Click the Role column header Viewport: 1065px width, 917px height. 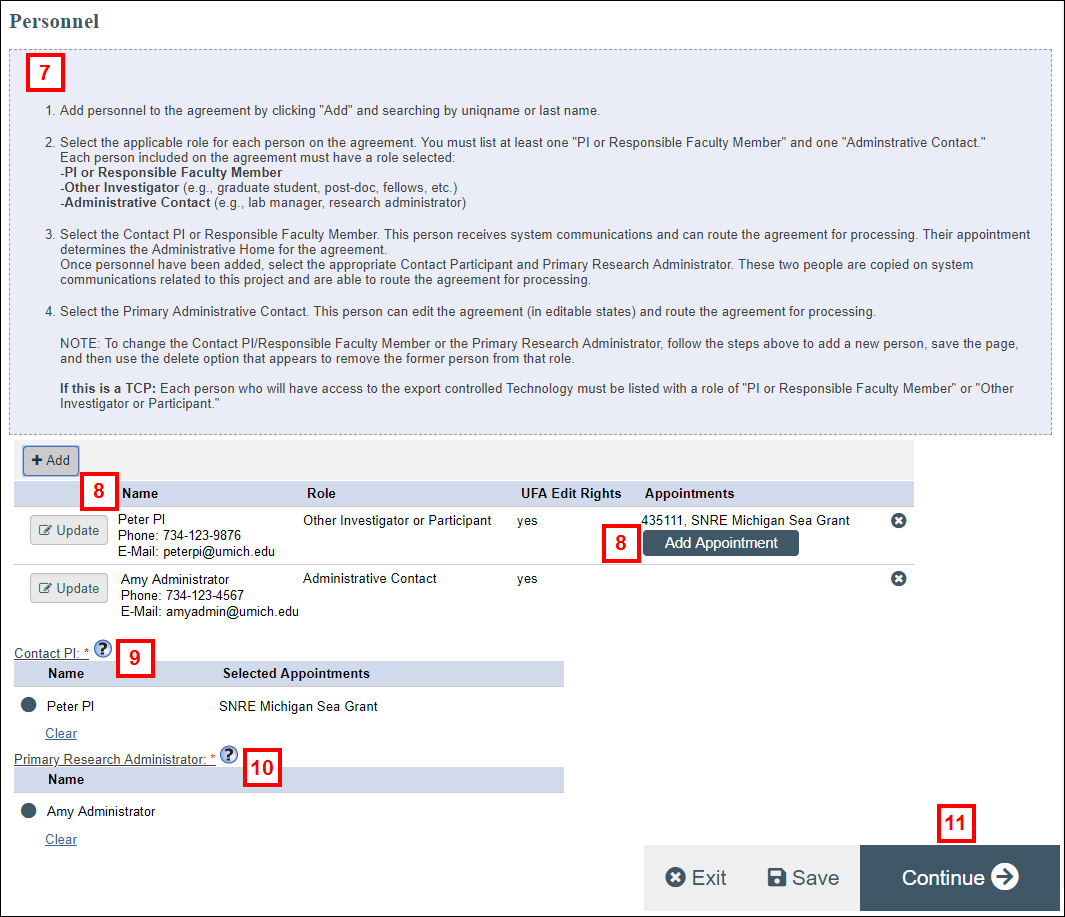[321, 494]
